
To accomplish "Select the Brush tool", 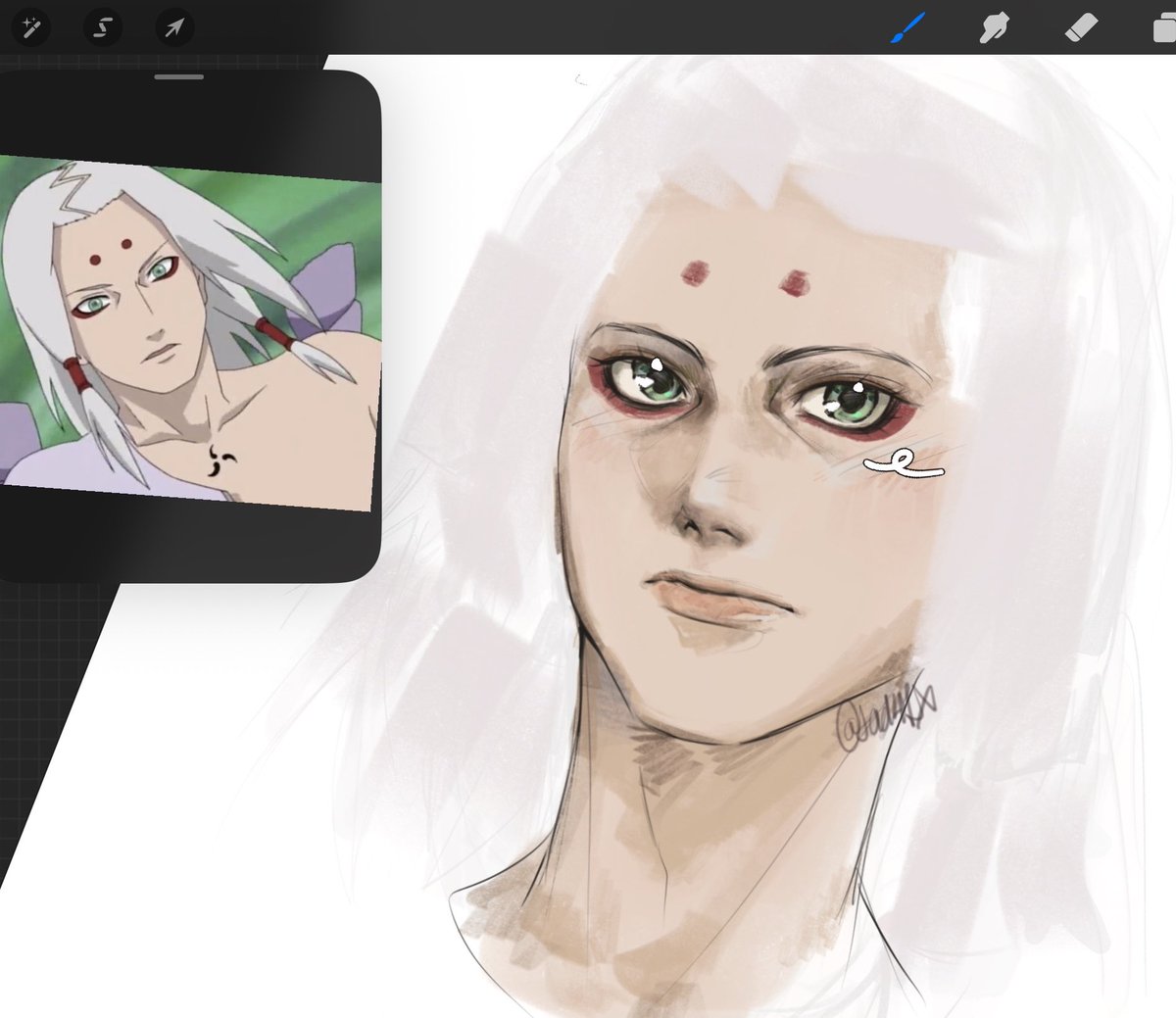I will pos(908,27).
